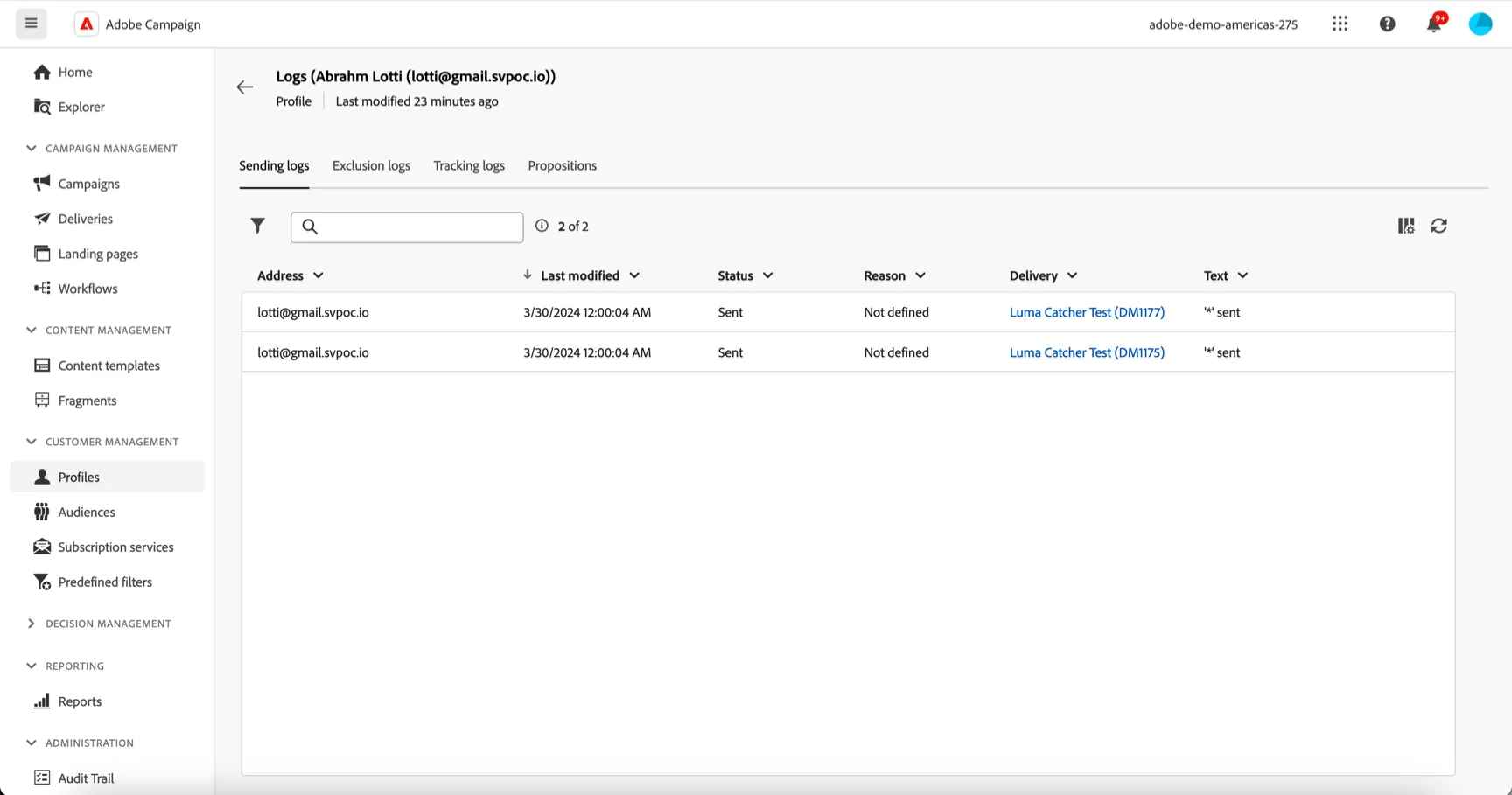Toggle the hamburger navigation menu
This screenshot has height=795, width=1512.
tap(31, 24)
